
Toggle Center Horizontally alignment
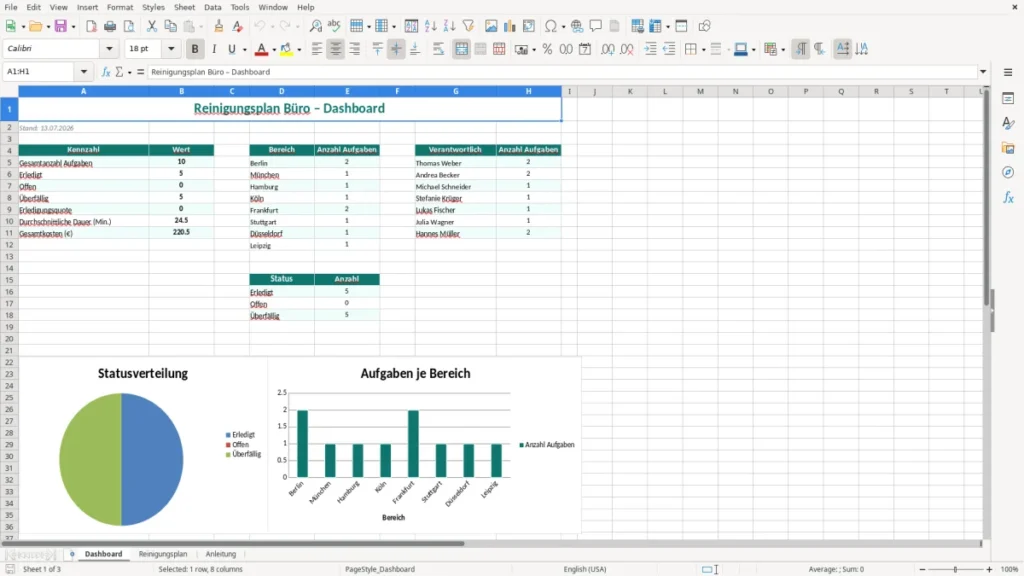click(336, 49)
